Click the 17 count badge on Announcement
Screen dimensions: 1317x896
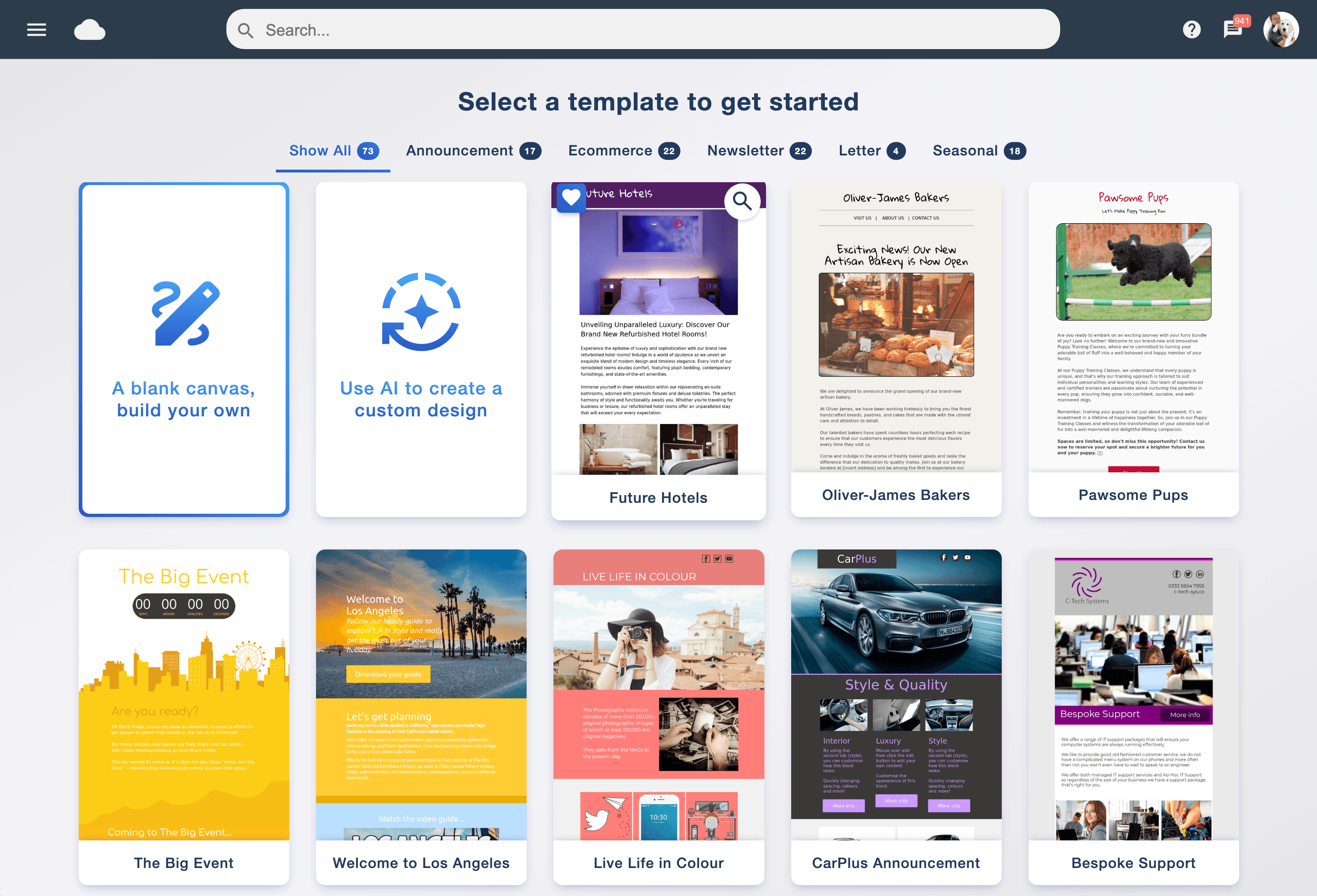click(530, 151)
